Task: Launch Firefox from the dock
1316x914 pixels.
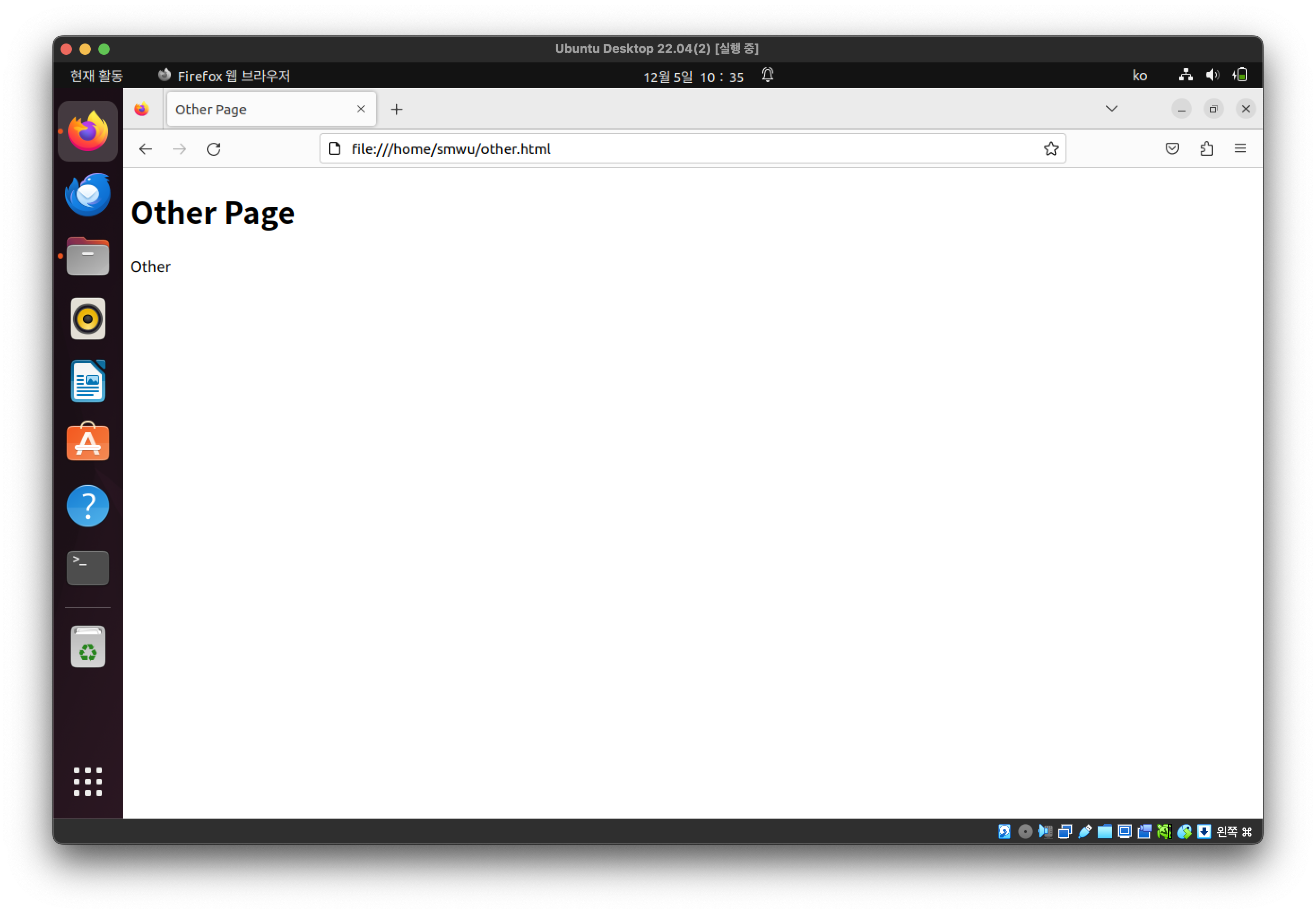Action: (87, 131)
